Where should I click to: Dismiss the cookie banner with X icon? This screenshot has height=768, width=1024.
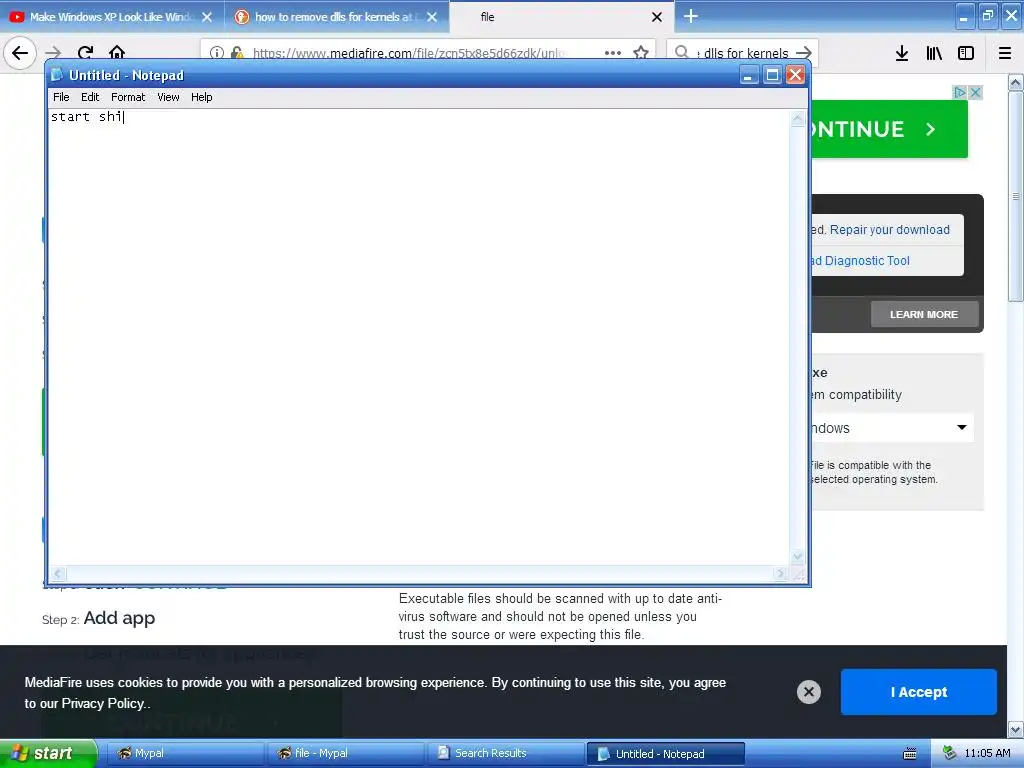(808, 692)
